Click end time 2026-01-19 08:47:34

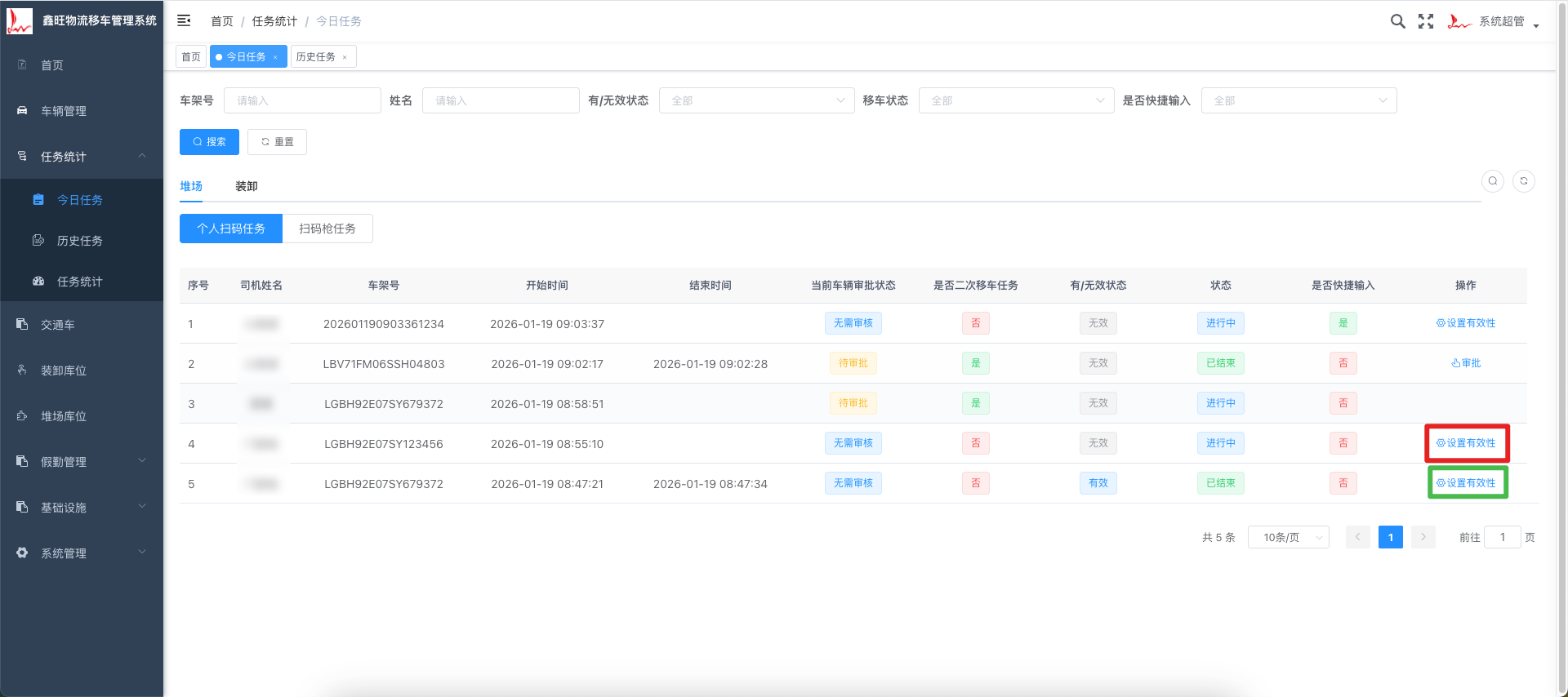[710, 484]
